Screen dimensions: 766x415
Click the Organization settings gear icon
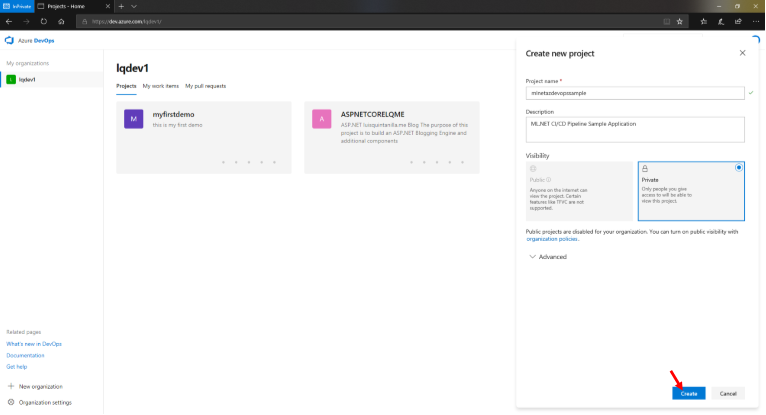11,402
